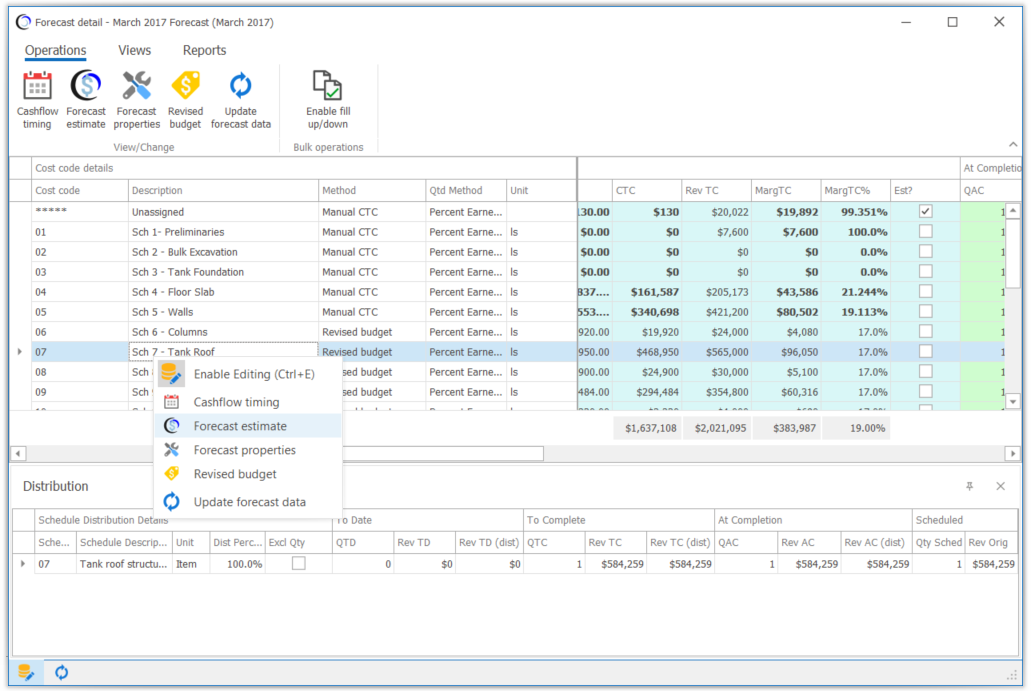This screenshot has width=1036, height=691.
Task: Click Dist Perc... column header in Distribution
Action: pyautogui.click(x=237, y=542)
